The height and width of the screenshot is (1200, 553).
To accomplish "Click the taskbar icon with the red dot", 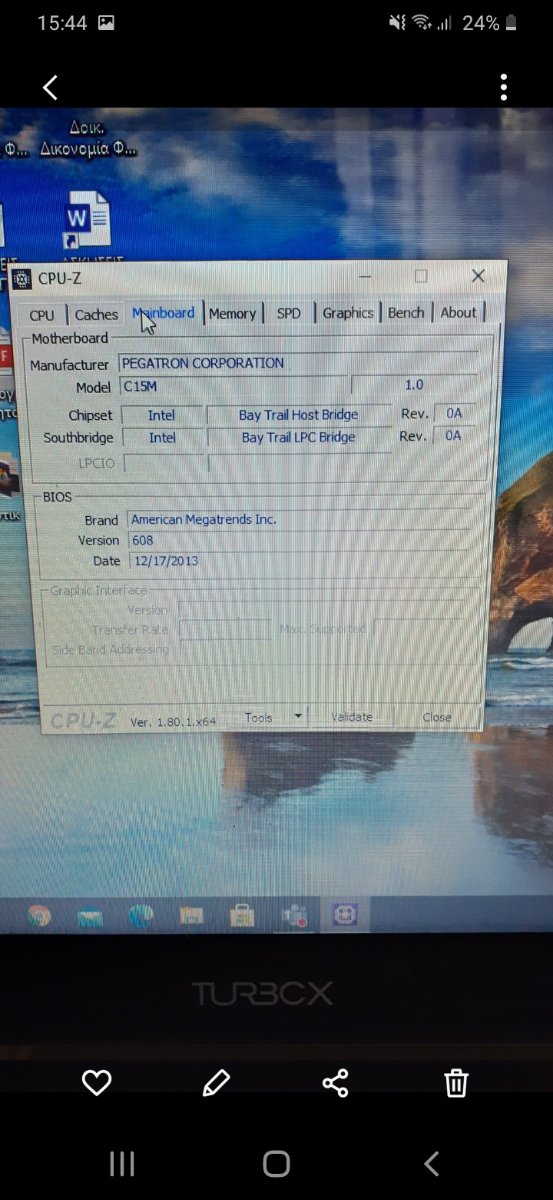I will click(293, 915).
